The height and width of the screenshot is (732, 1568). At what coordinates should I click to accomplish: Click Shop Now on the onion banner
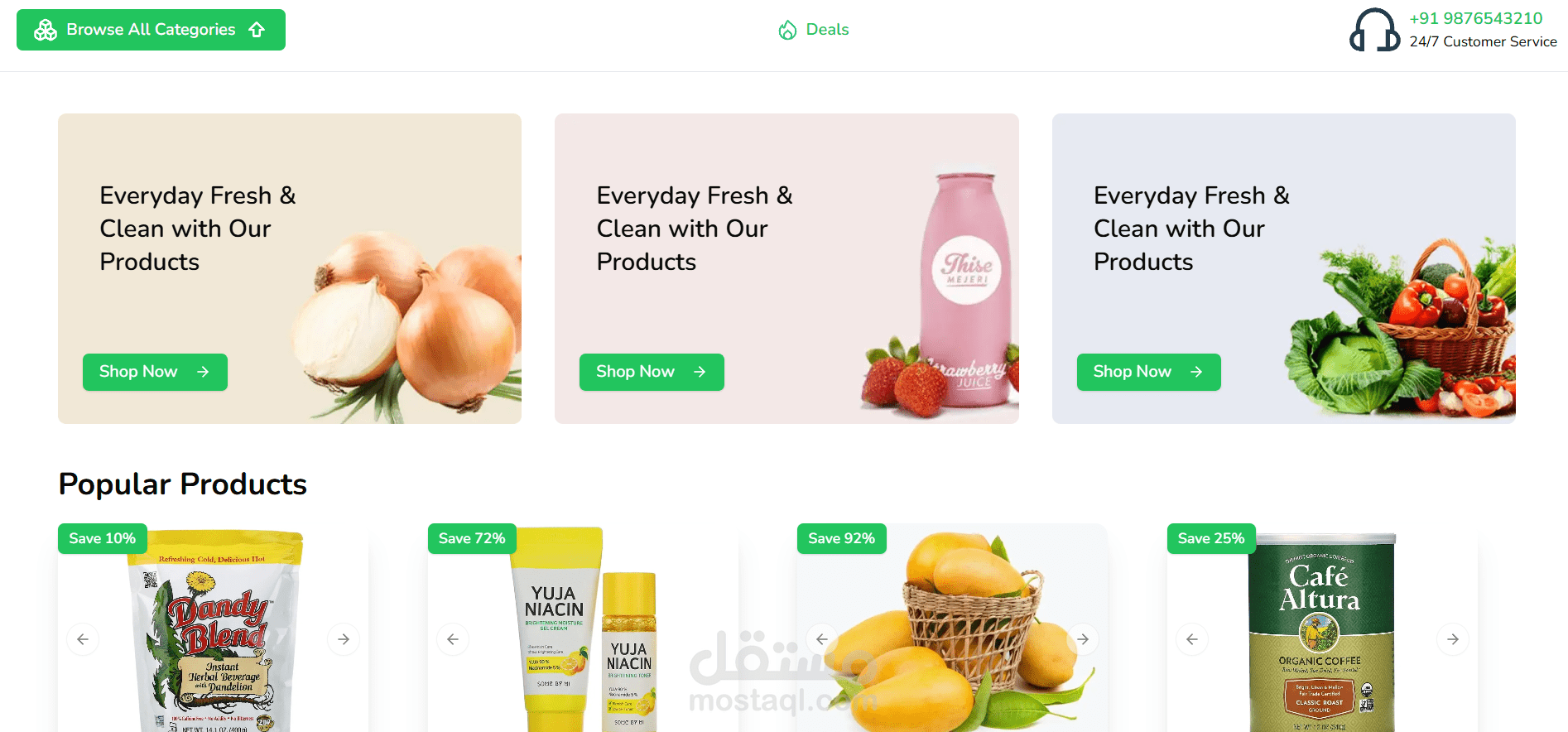coord(155,372)
